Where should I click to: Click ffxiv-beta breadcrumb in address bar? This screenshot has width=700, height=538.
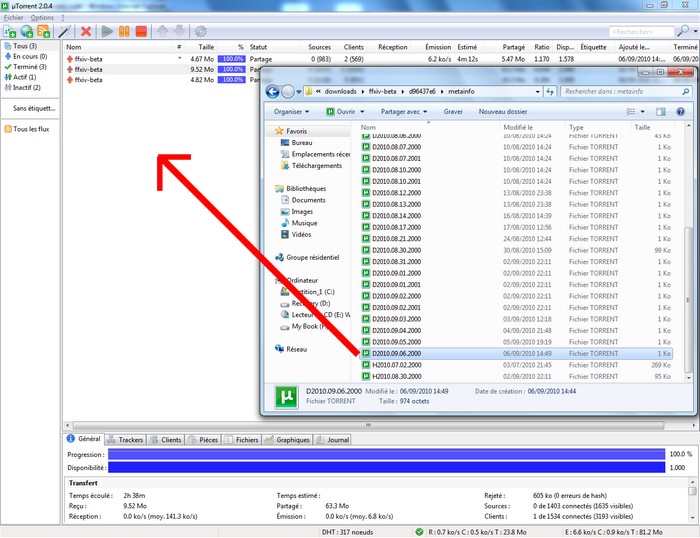coord(382,92)
